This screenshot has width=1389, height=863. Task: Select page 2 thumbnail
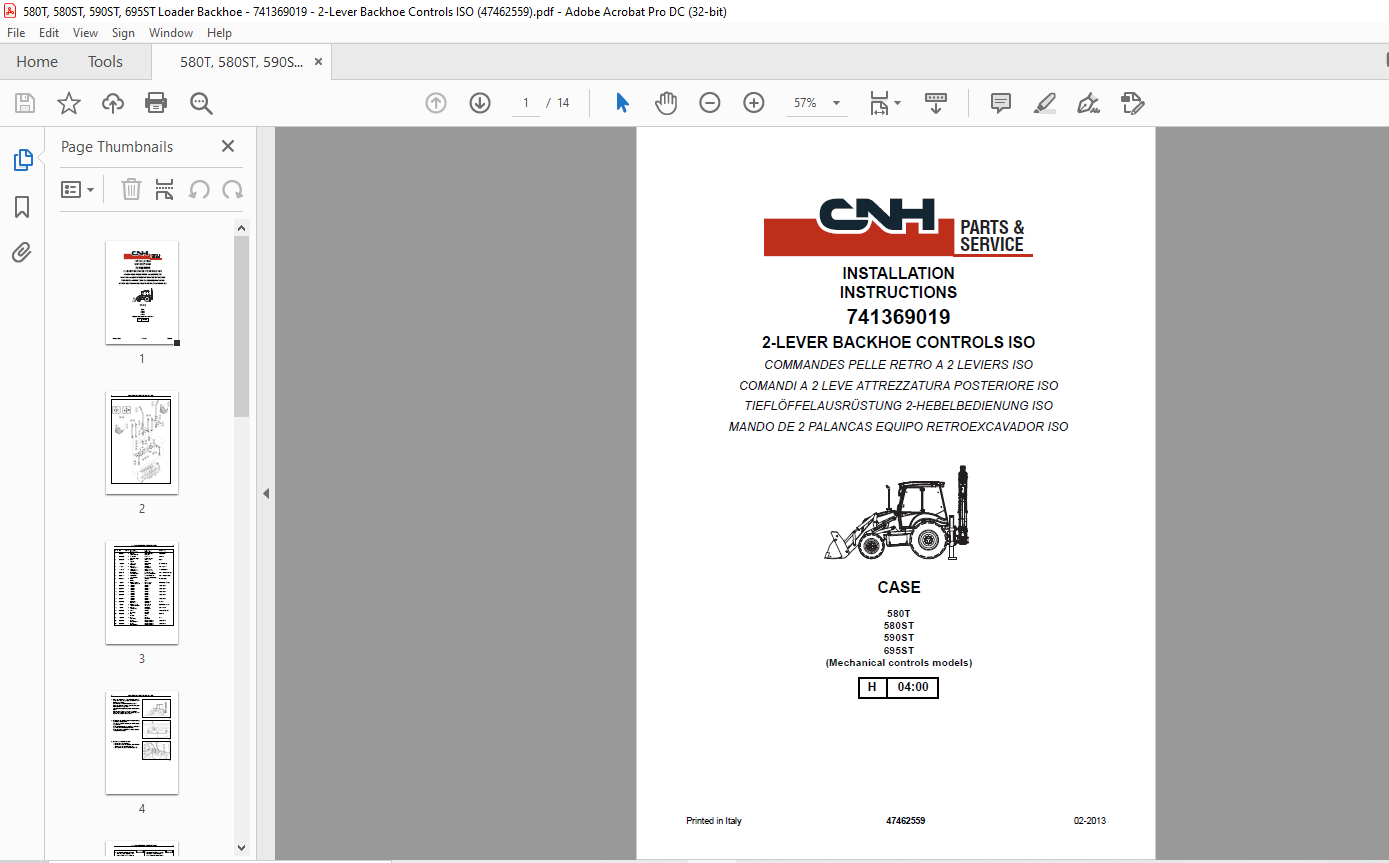pos(142,443)
